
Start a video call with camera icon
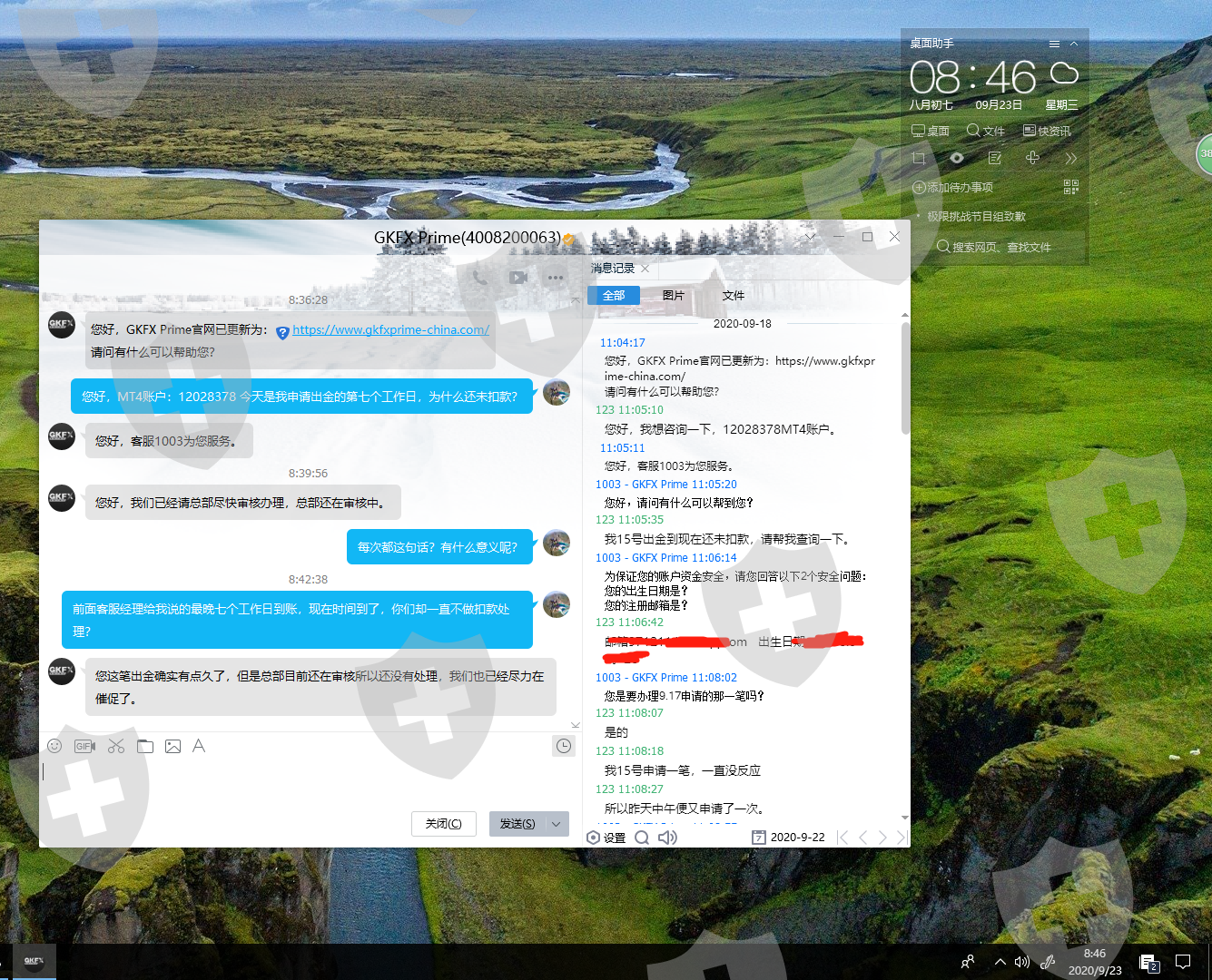coord(518,278)
